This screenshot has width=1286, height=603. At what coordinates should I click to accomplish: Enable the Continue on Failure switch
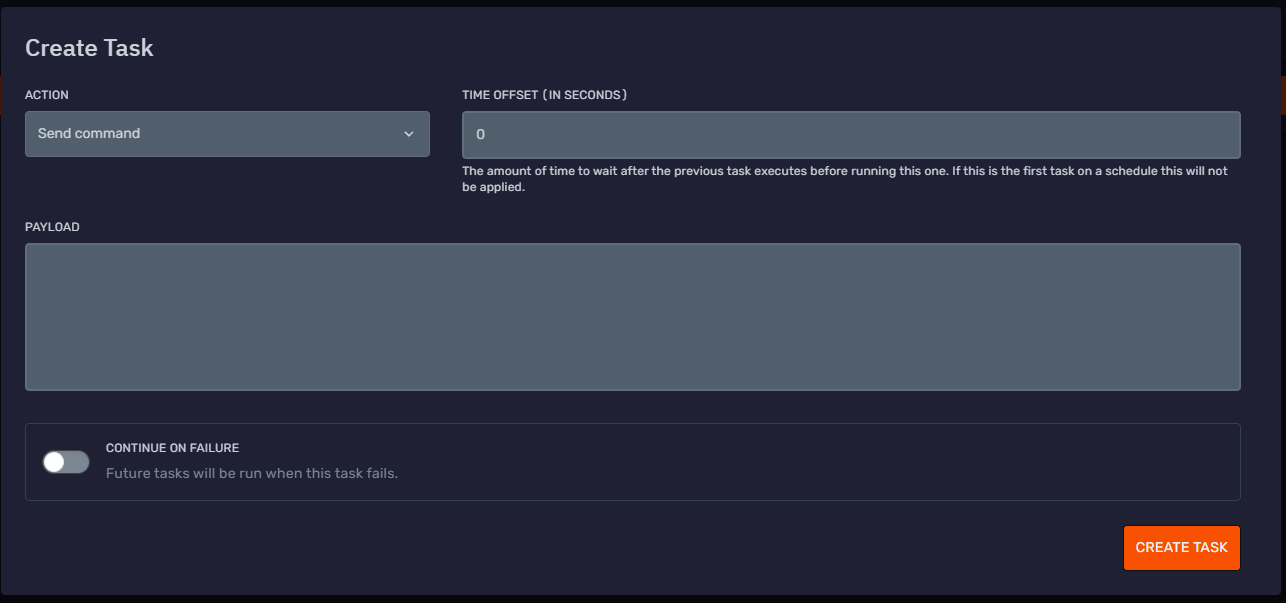[66, 462]
